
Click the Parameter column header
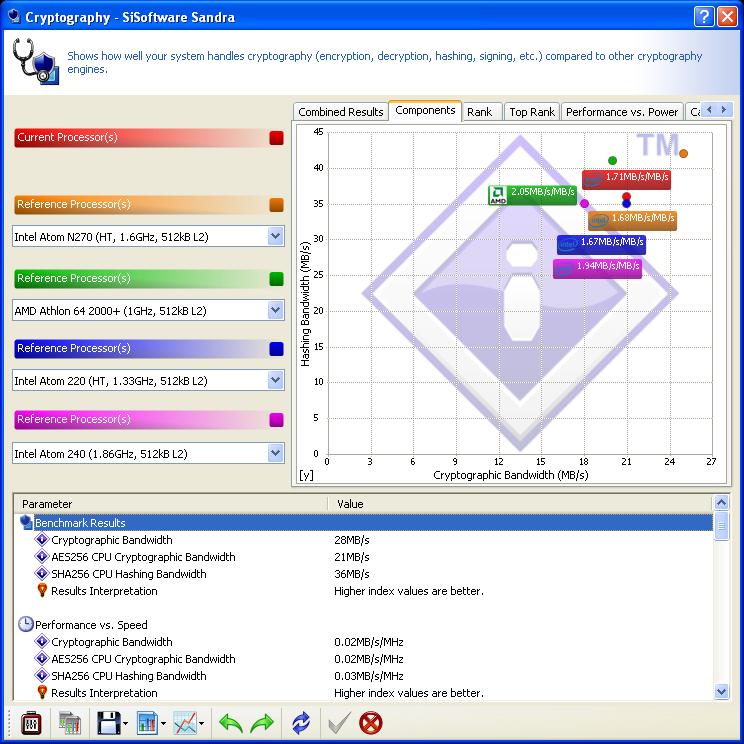click(x=171, y=504)
